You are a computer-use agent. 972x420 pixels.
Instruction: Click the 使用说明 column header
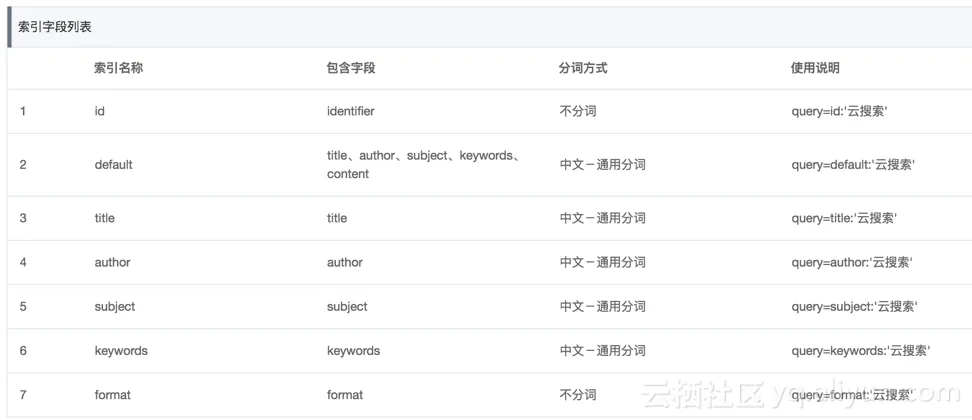tap(815, 68)
